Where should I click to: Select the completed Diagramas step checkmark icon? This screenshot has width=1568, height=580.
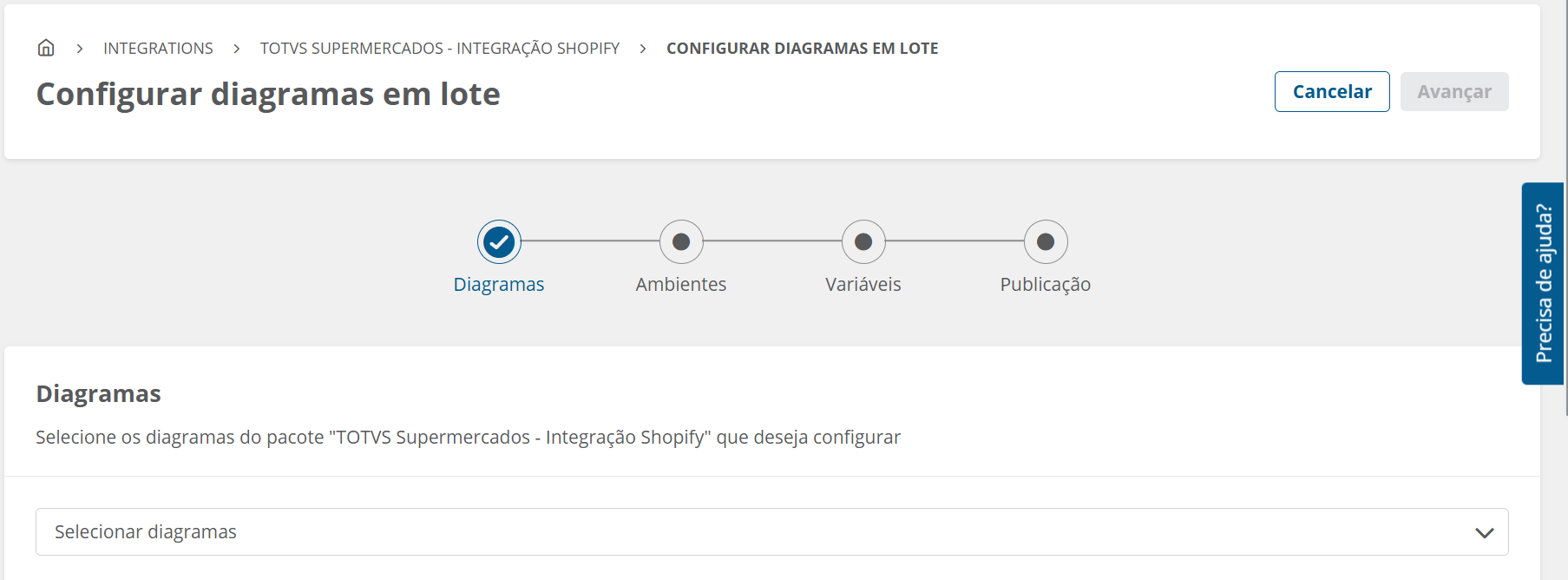pyautogui.click(x=499, y=242)
